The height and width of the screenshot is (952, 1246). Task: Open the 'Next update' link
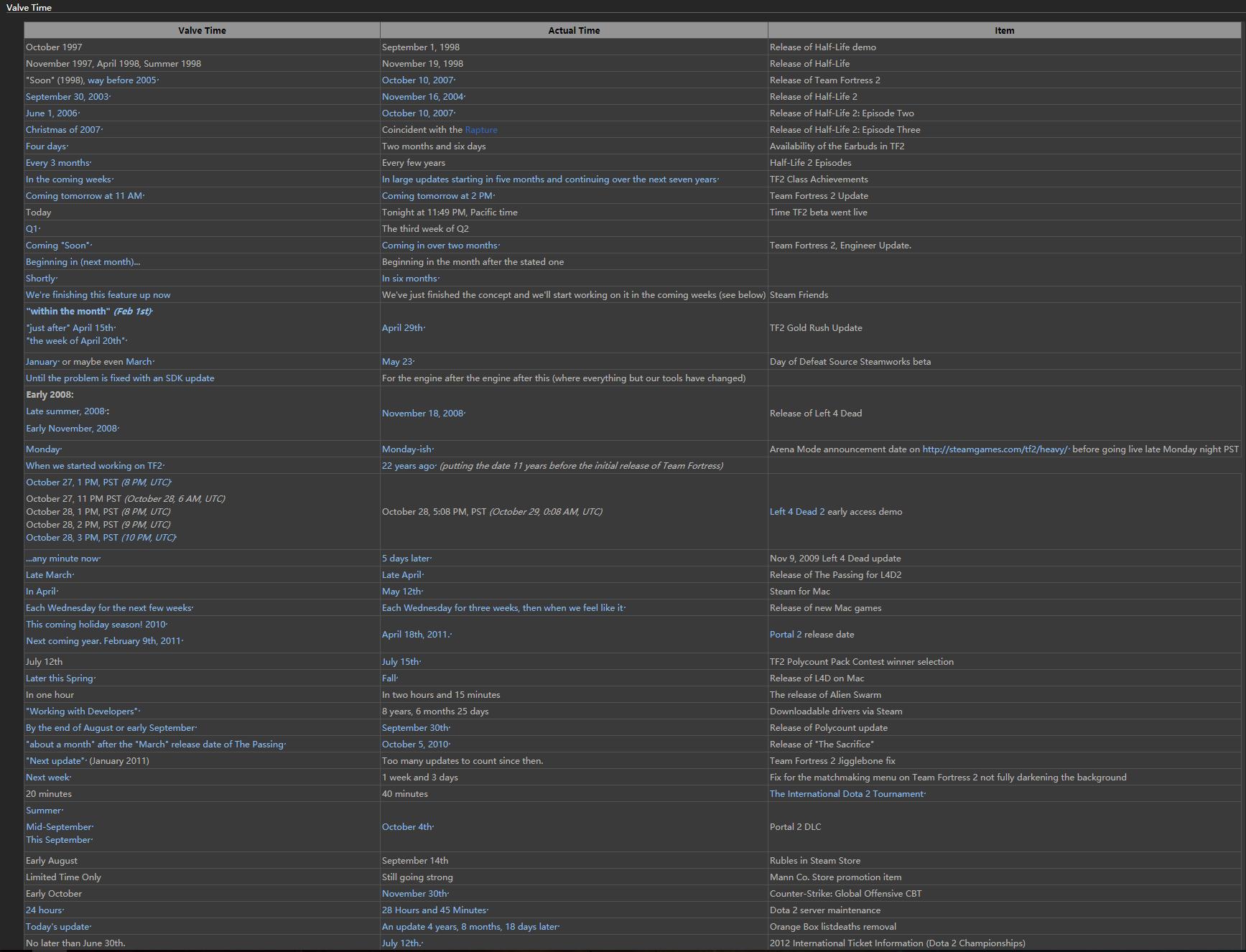pyautogui.click(x=55, y=761)
